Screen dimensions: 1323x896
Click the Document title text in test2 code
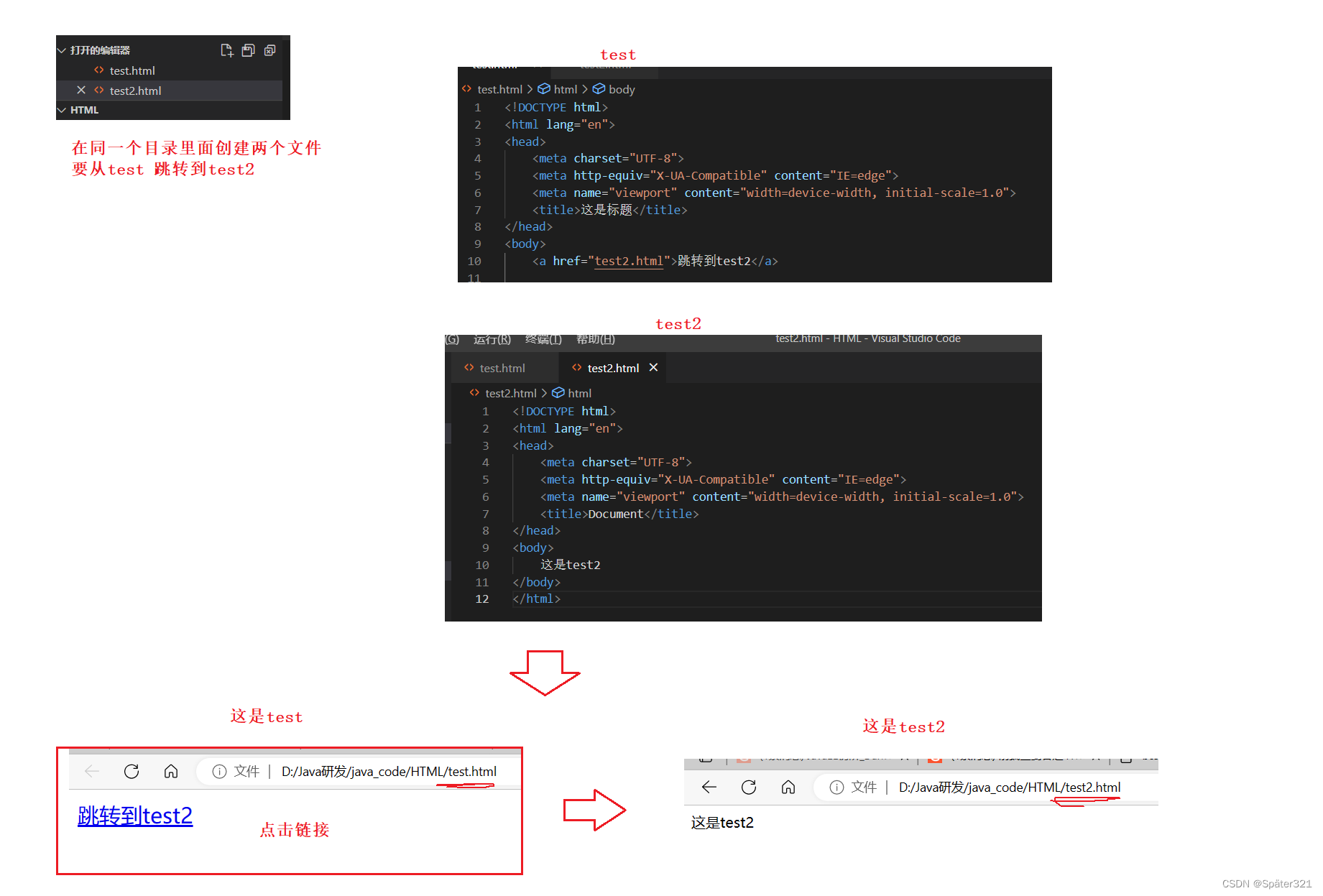616,514
